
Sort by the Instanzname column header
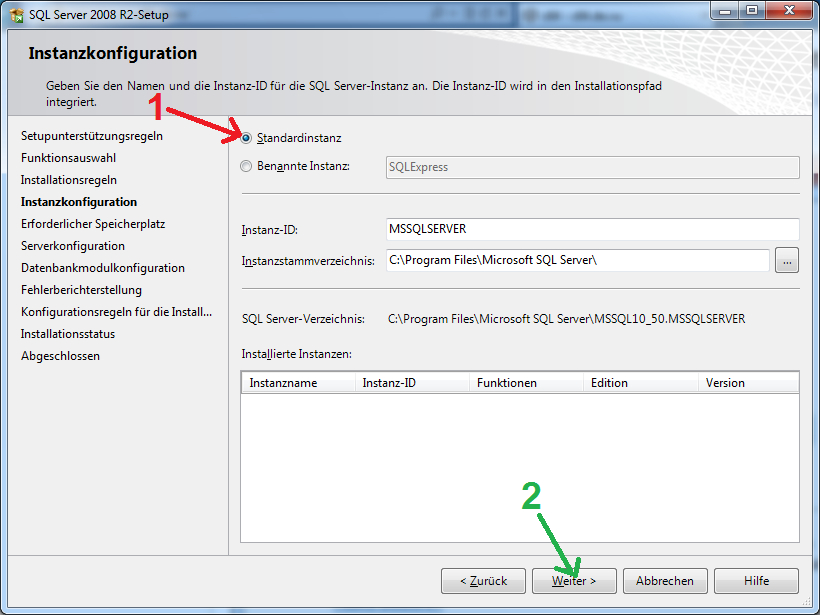click(298, 383)
